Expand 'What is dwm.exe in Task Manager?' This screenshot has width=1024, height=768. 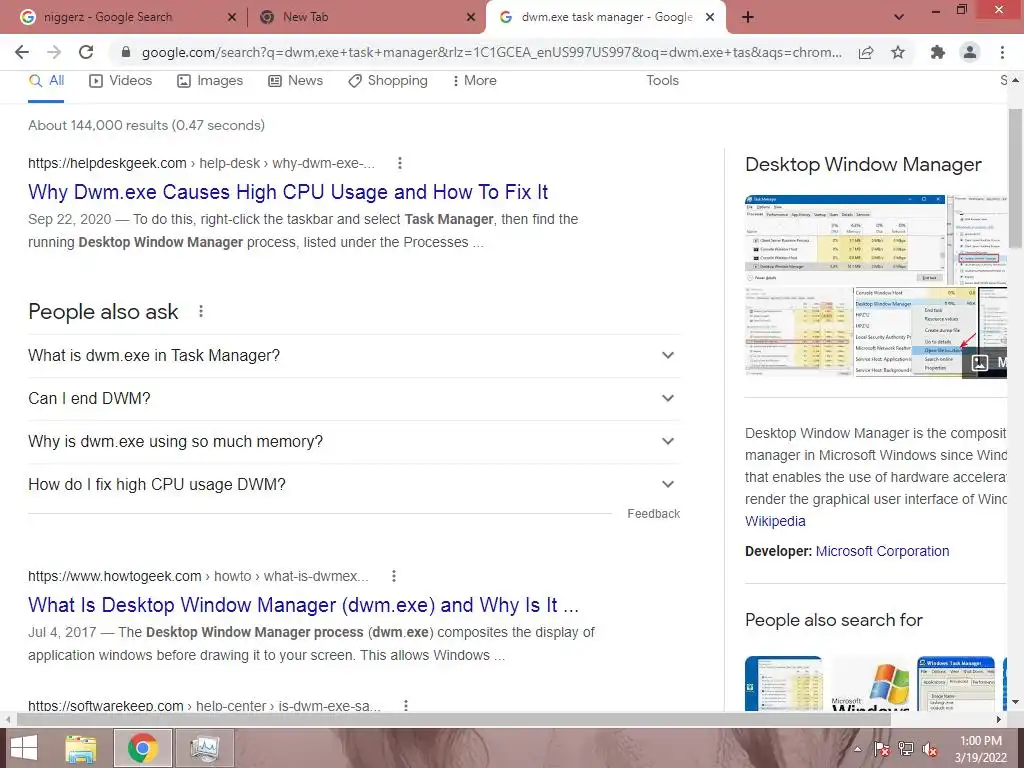354,356
